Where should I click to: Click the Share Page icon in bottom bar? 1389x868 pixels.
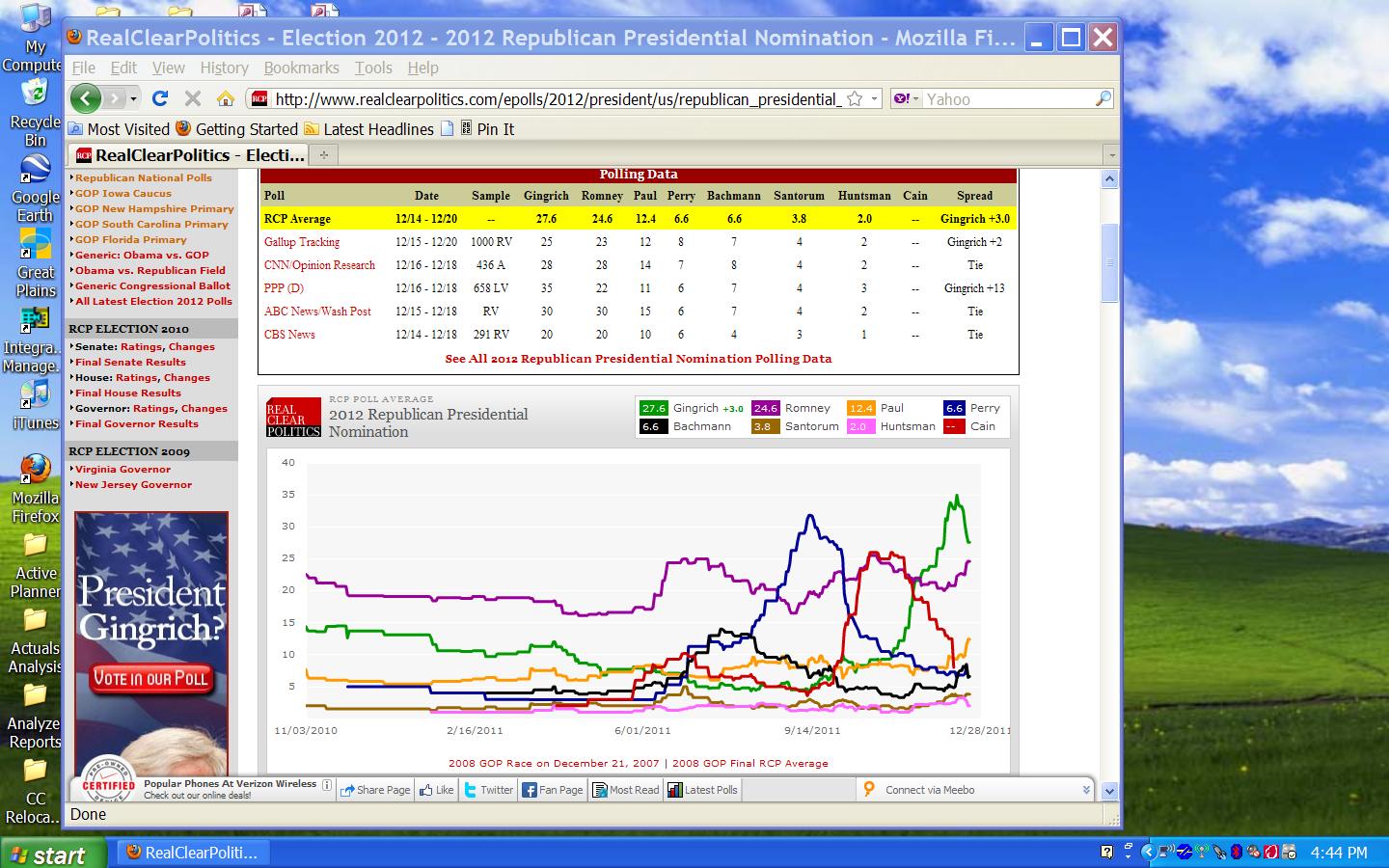347,790
